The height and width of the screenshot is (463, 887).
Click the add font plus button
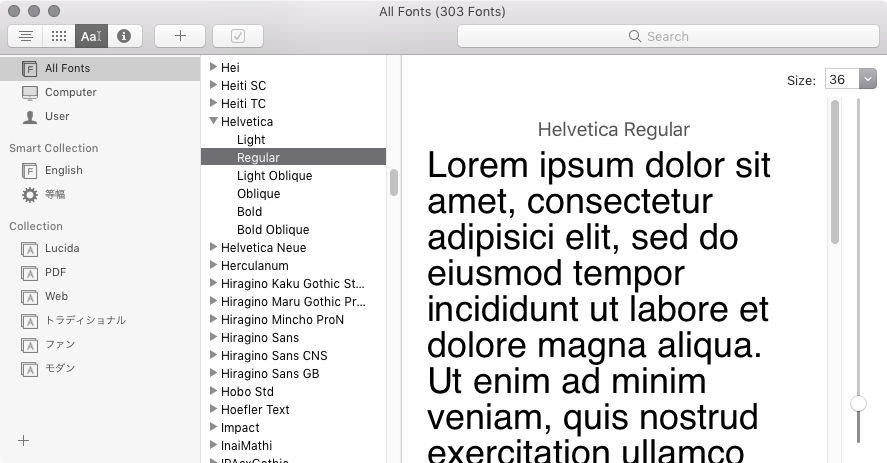180,36
